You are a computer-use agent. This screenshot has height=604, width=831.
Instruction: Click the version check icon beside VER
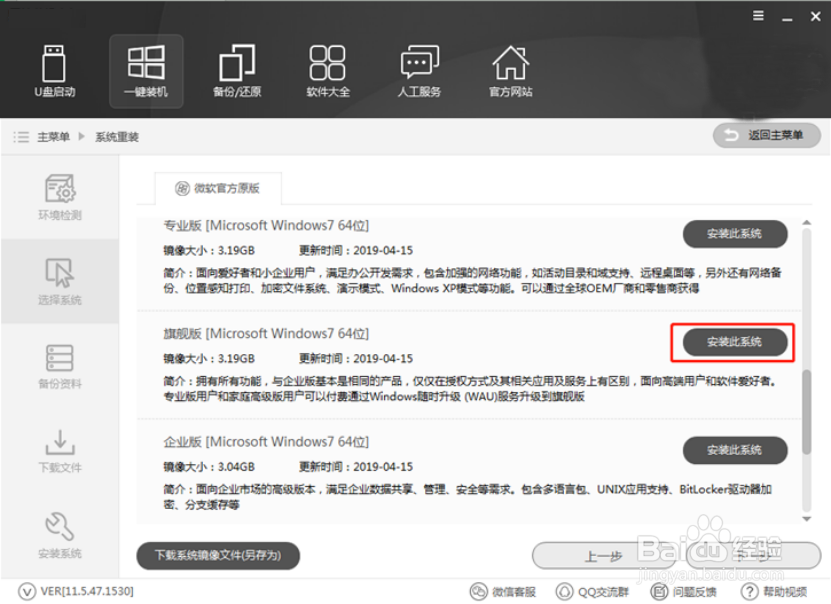pos(27,591)
